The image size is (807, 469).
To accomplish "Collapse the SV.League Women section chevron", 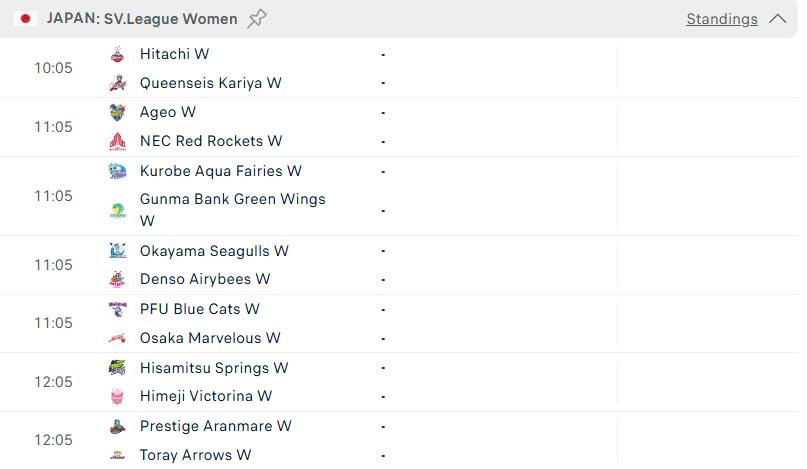I will (778, 19).
